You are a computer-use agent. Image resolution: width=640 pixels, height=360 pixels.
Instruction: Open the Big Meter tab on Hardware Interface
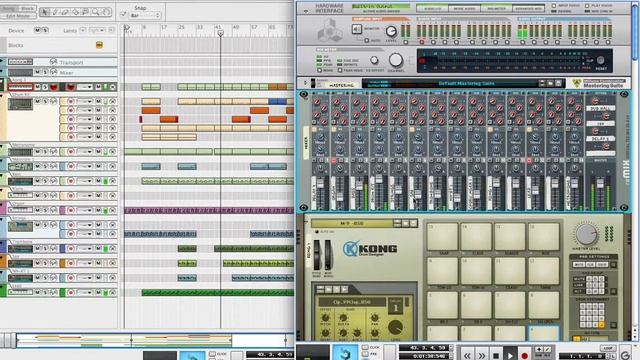click(496, 8)
